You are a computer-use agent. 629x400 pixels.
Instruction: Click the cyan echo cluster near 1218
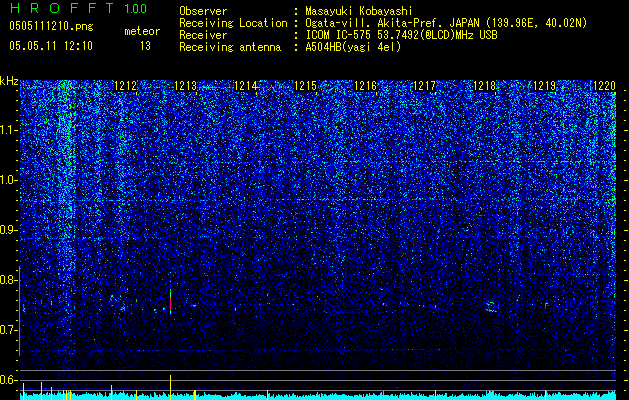[x=491, y=307]
